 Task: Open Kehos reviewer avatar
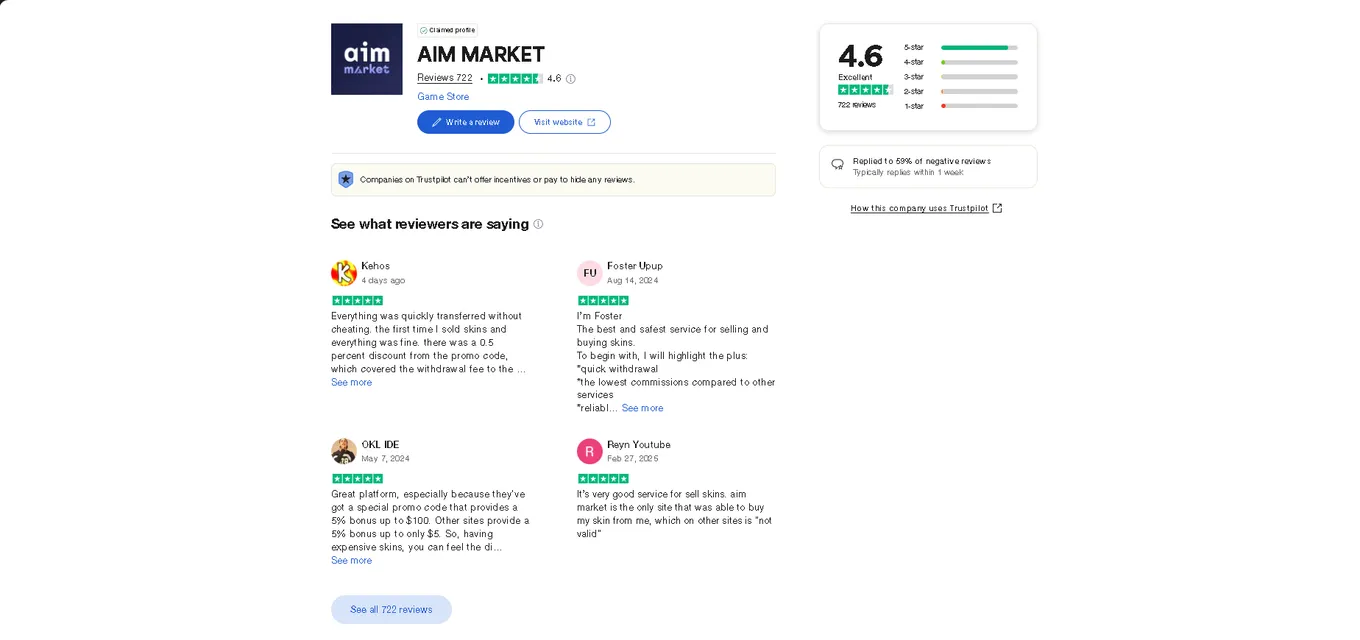coord(344,273)
